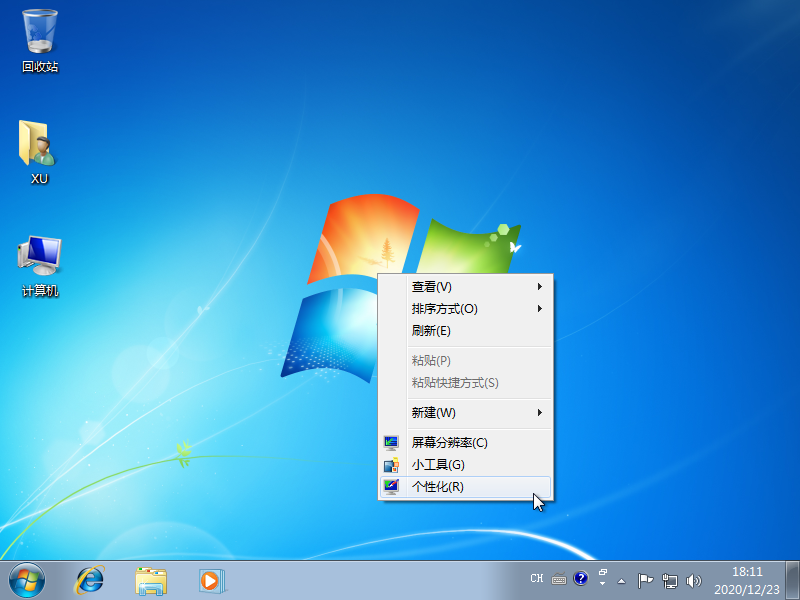Screen dimensions: 800x600
Task: Click the CH input language indicator
Action: (x=537, y=578)
